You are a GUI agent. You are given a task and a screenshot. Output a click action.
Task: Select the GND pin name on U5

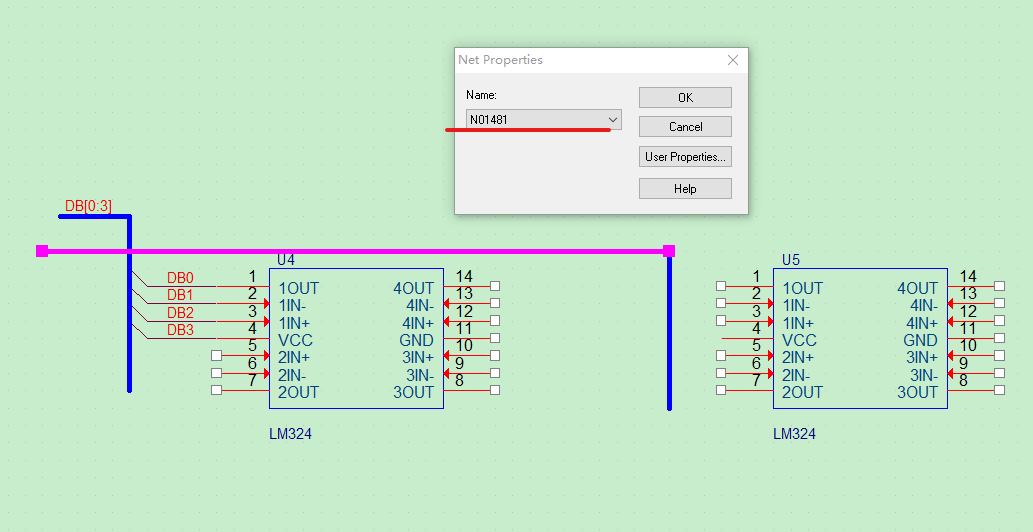point(920,340)
